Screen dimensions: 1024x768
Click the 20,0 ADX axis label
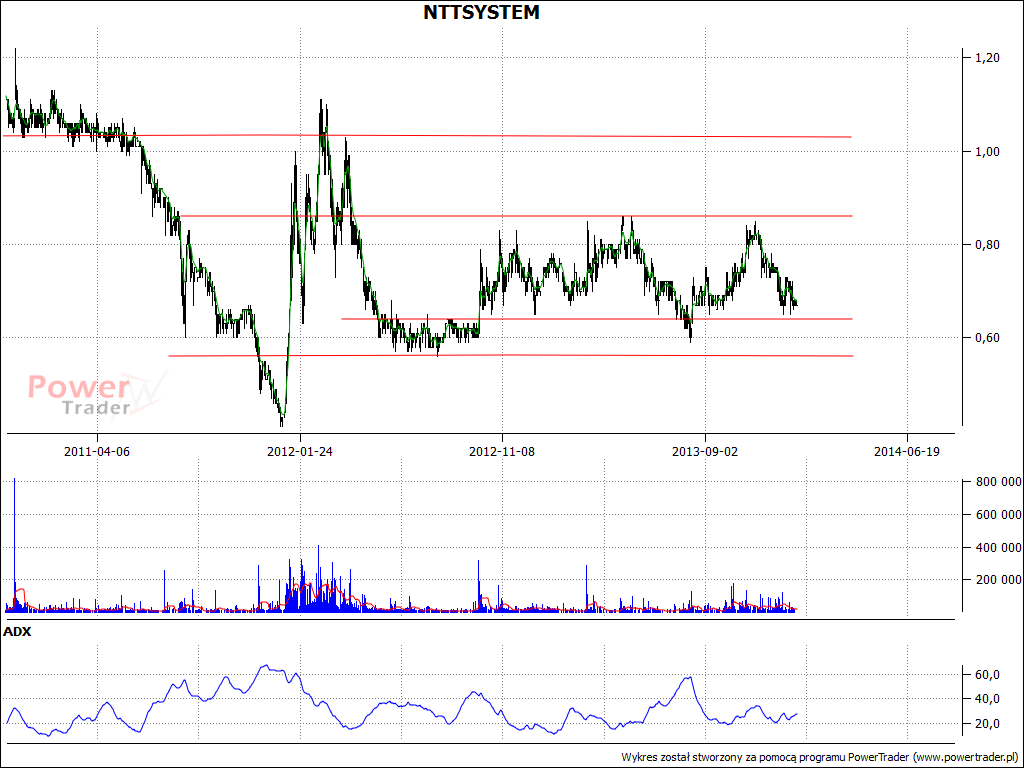coord(987,724)
